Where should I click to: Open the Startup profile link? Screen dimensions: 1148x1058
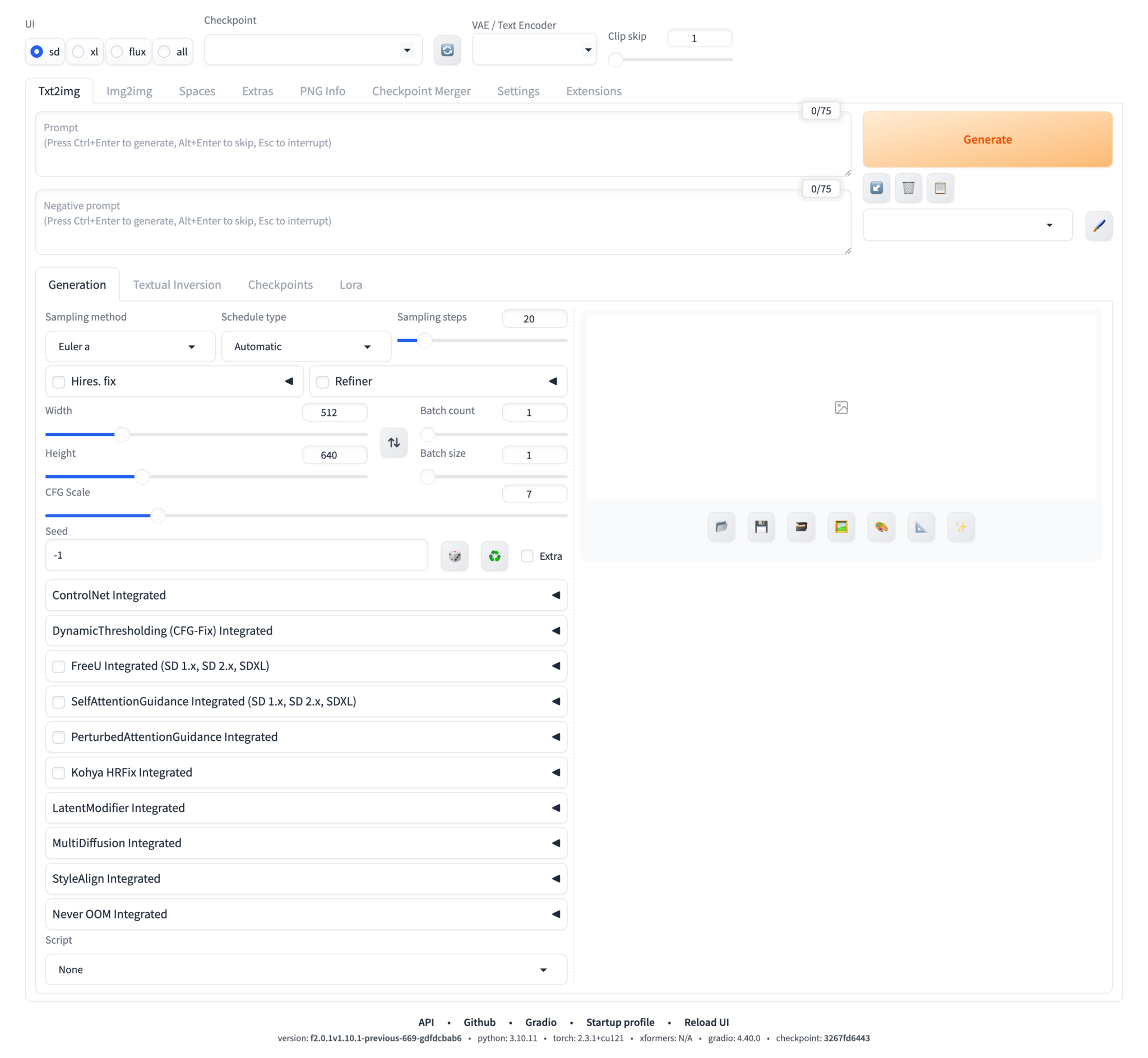point(620,1022)
